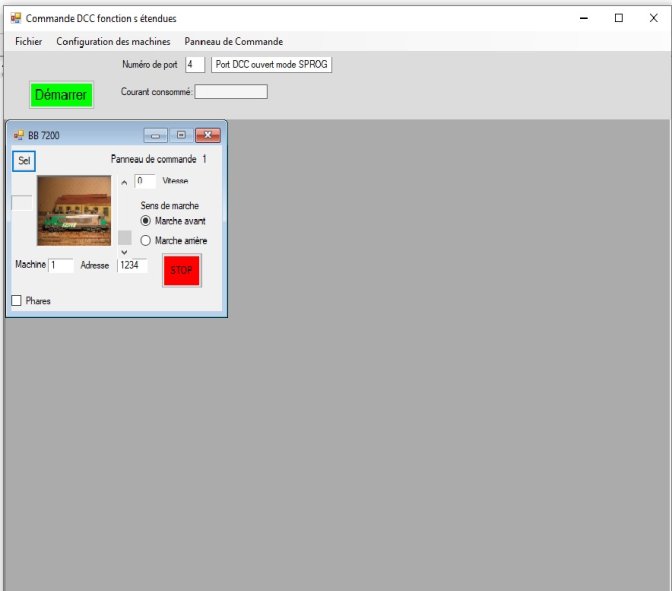
Task: Click the small gray box left of thumbnail
Action: [21, 203]
